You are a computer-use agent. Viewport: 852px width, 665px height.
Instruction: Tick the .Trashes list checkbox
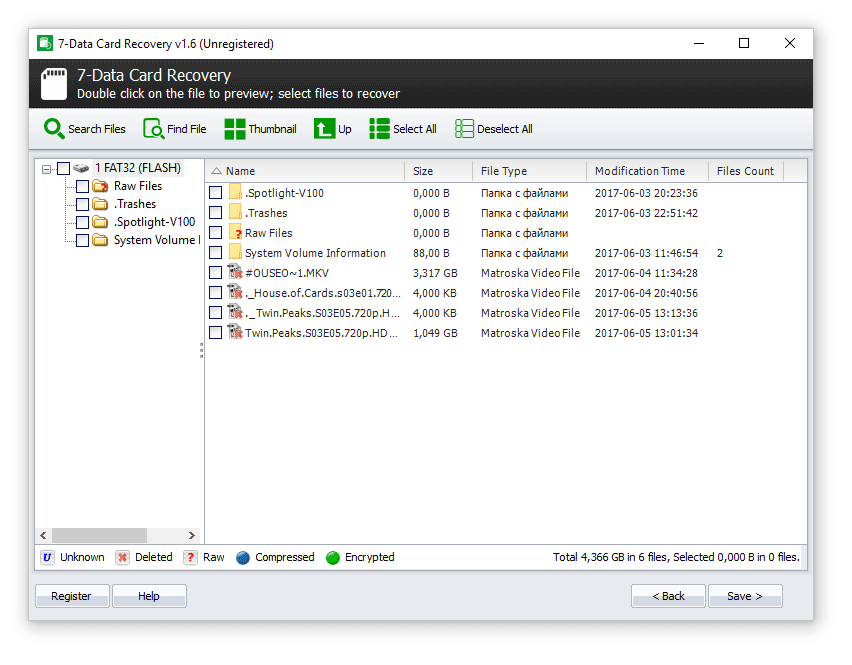[x=216, y=212]
